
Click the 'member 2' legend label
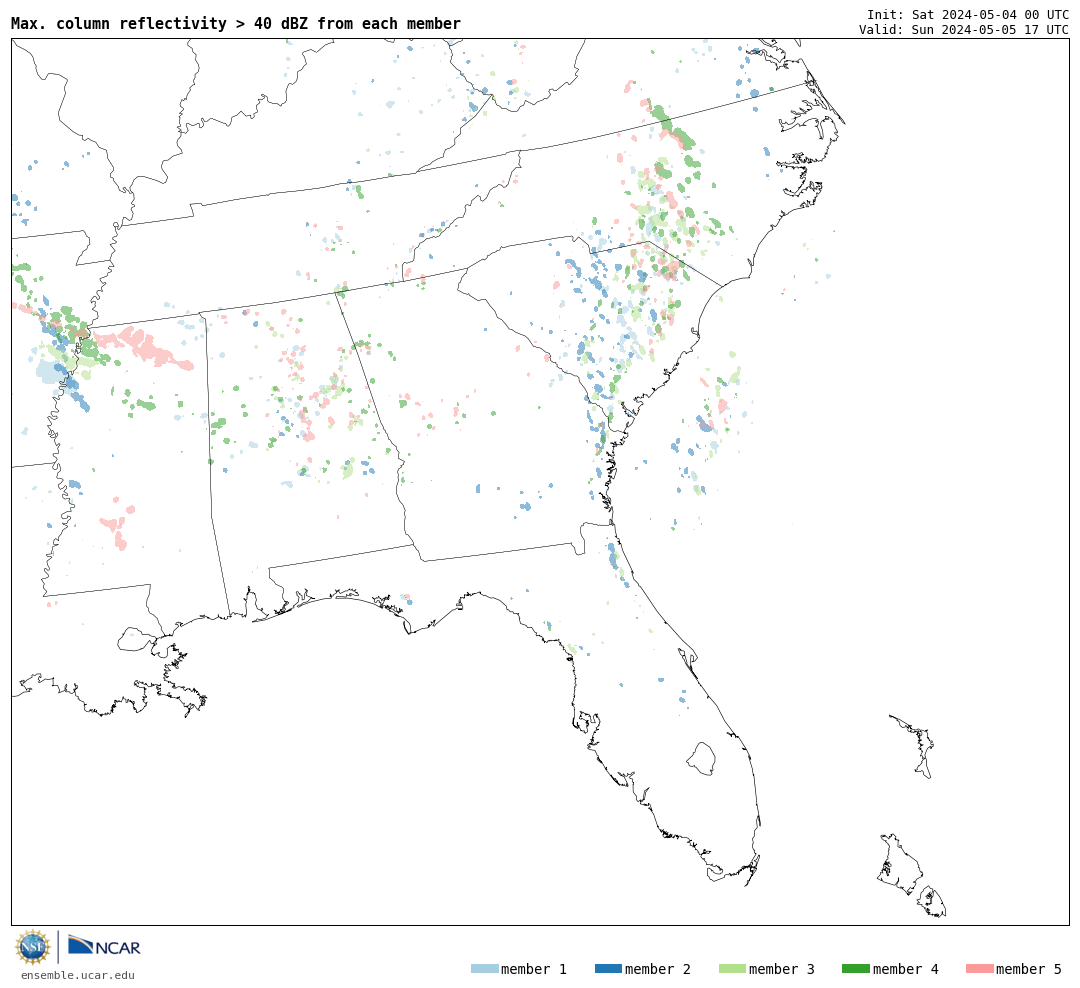pos(658,969)
